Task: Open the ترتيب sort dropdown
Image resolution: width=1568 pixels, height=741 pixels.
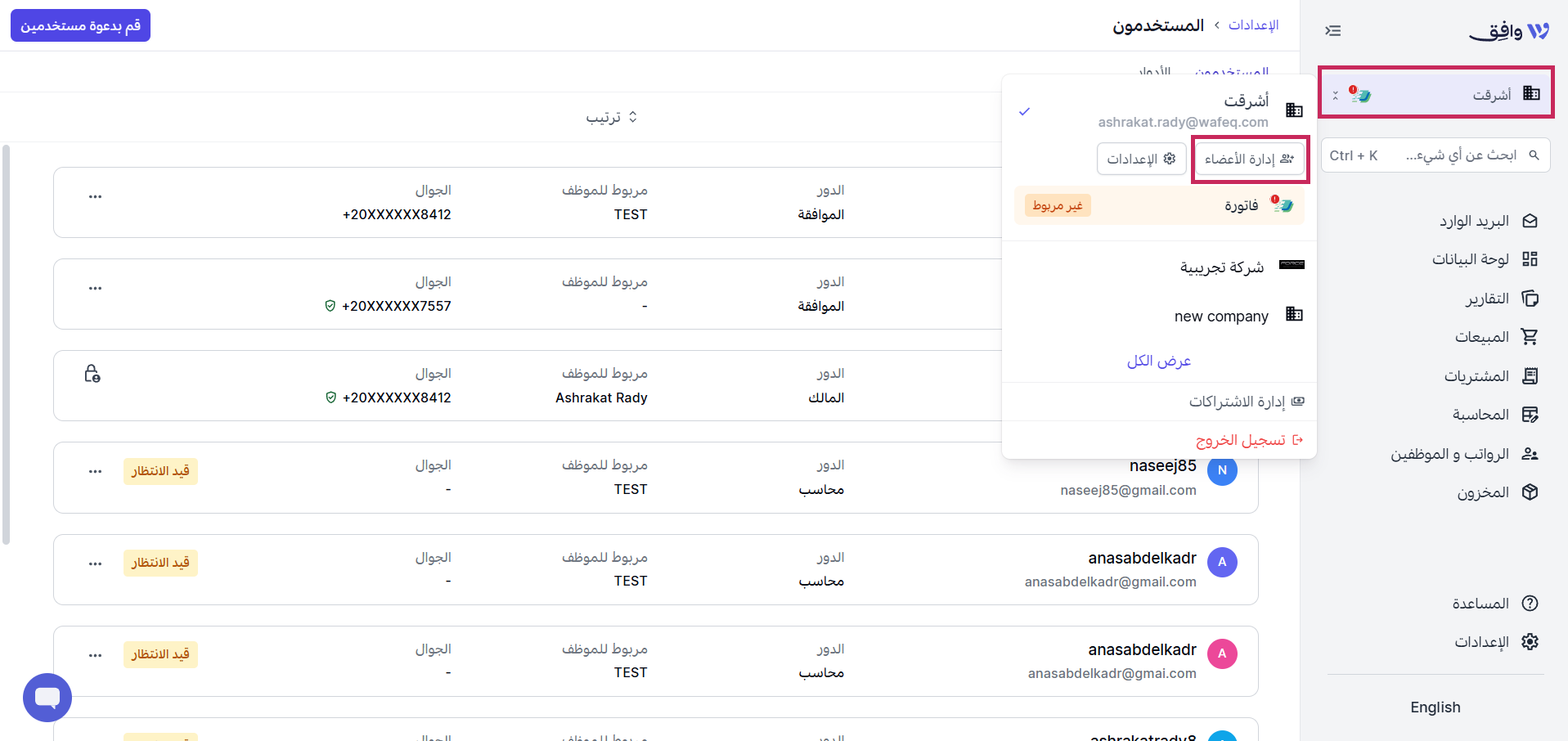Action: coord(611,117)
